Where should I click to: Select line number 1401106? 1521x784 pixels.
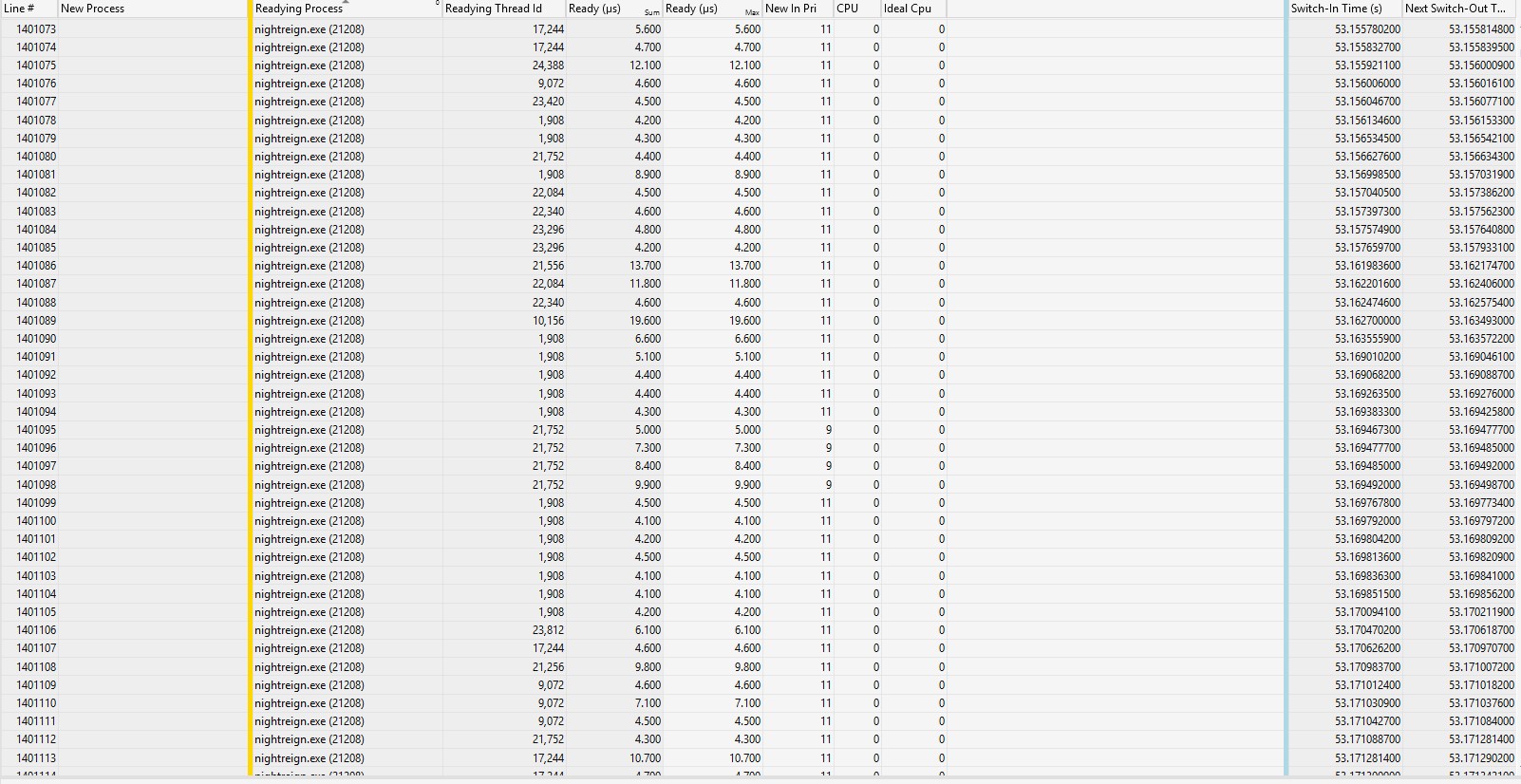36,630
